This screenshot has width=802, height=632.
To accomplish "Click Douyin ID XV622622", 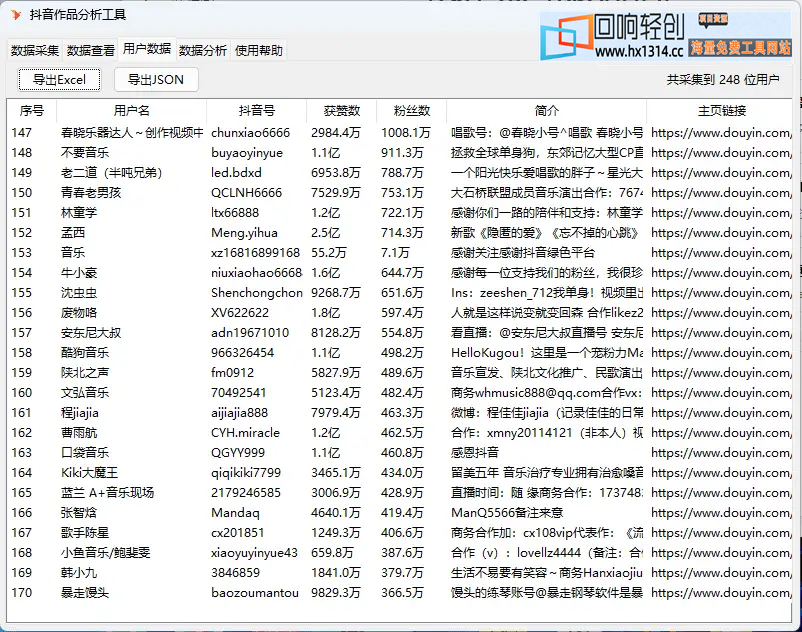I will (240, 313).
